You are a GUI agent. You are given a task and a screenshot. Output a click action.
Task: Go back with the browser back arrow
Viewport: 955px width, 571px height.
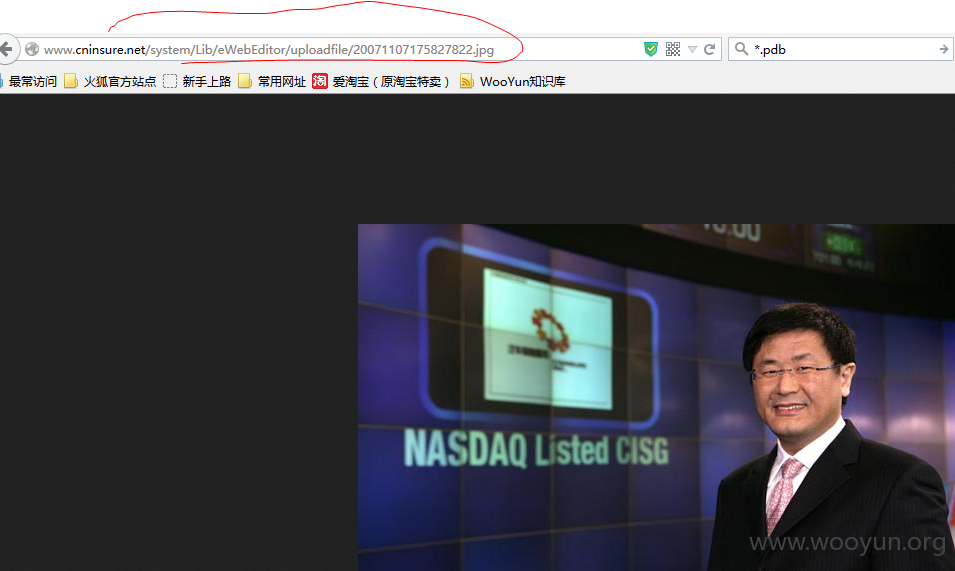tap(6, 49)
